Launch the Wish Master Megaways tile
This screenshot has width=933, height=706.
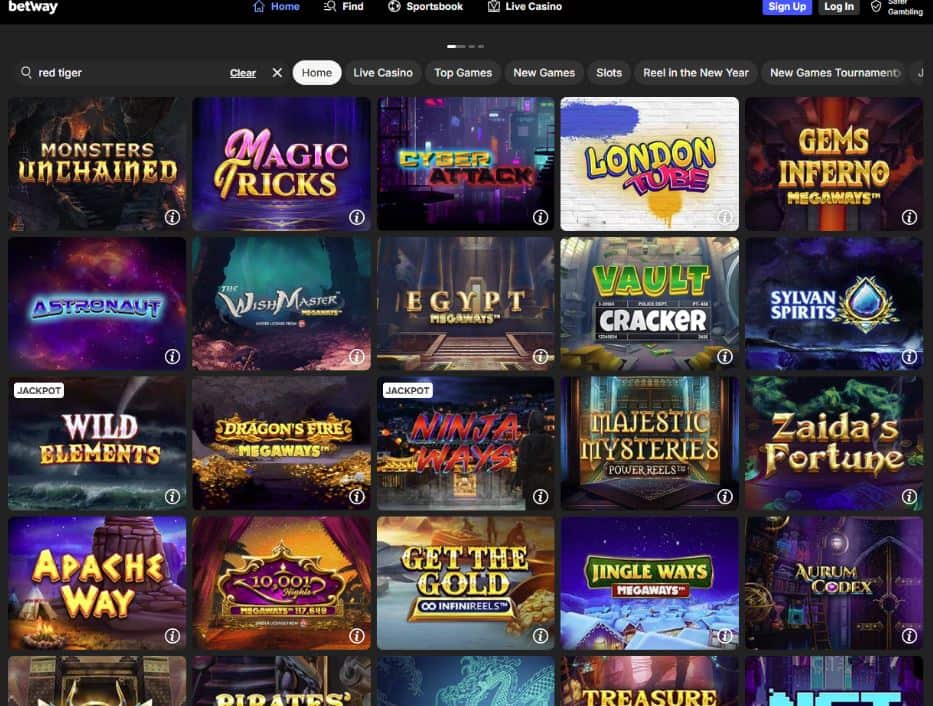coord(281,303)
